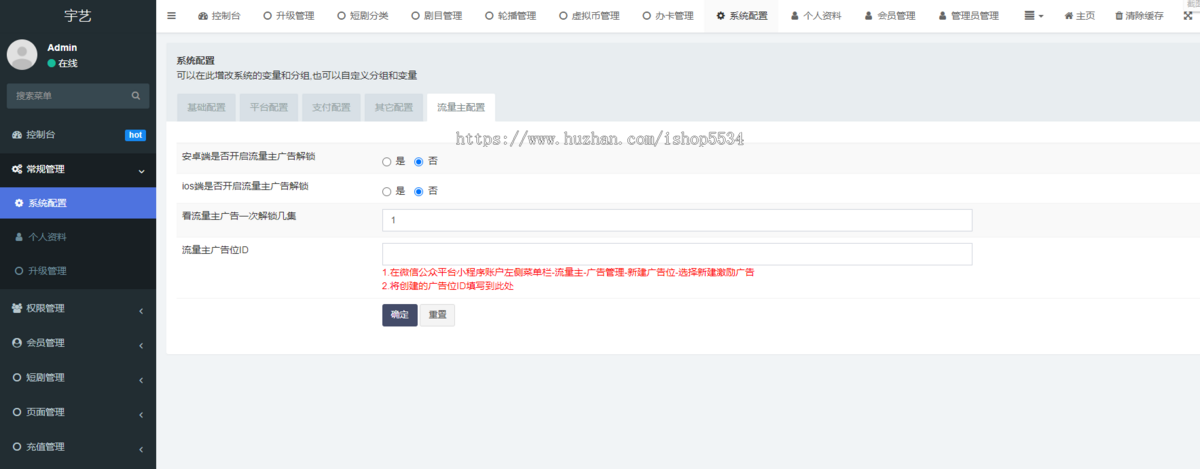
Task: Click the circle icon beside 页面管理
Action: 16,412
